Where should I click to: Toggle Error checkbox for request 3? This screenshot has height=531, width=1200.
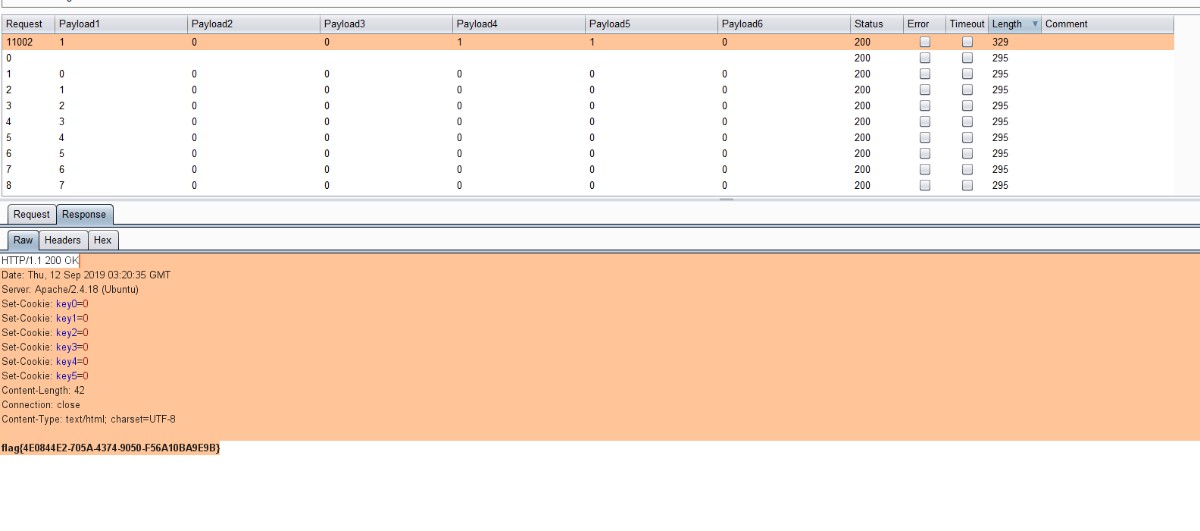point(925,106)
